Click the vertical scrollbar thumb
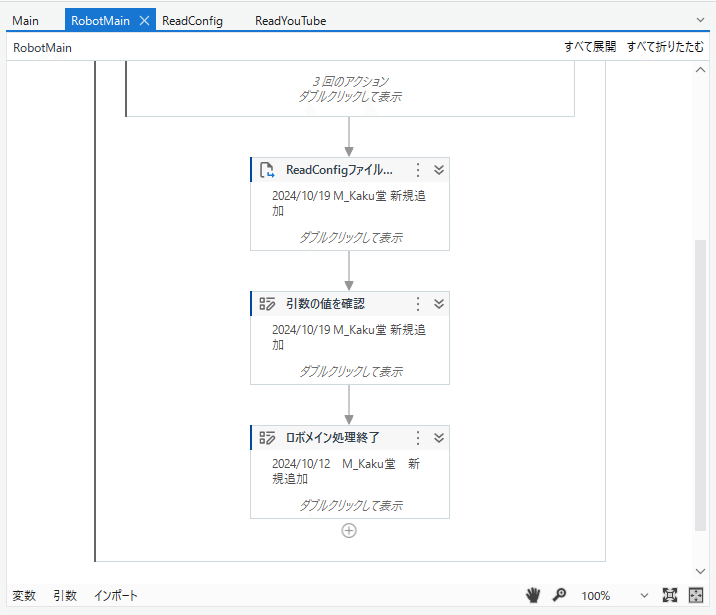Viewport: 716px width, 615px height. [x=700, y=385]
